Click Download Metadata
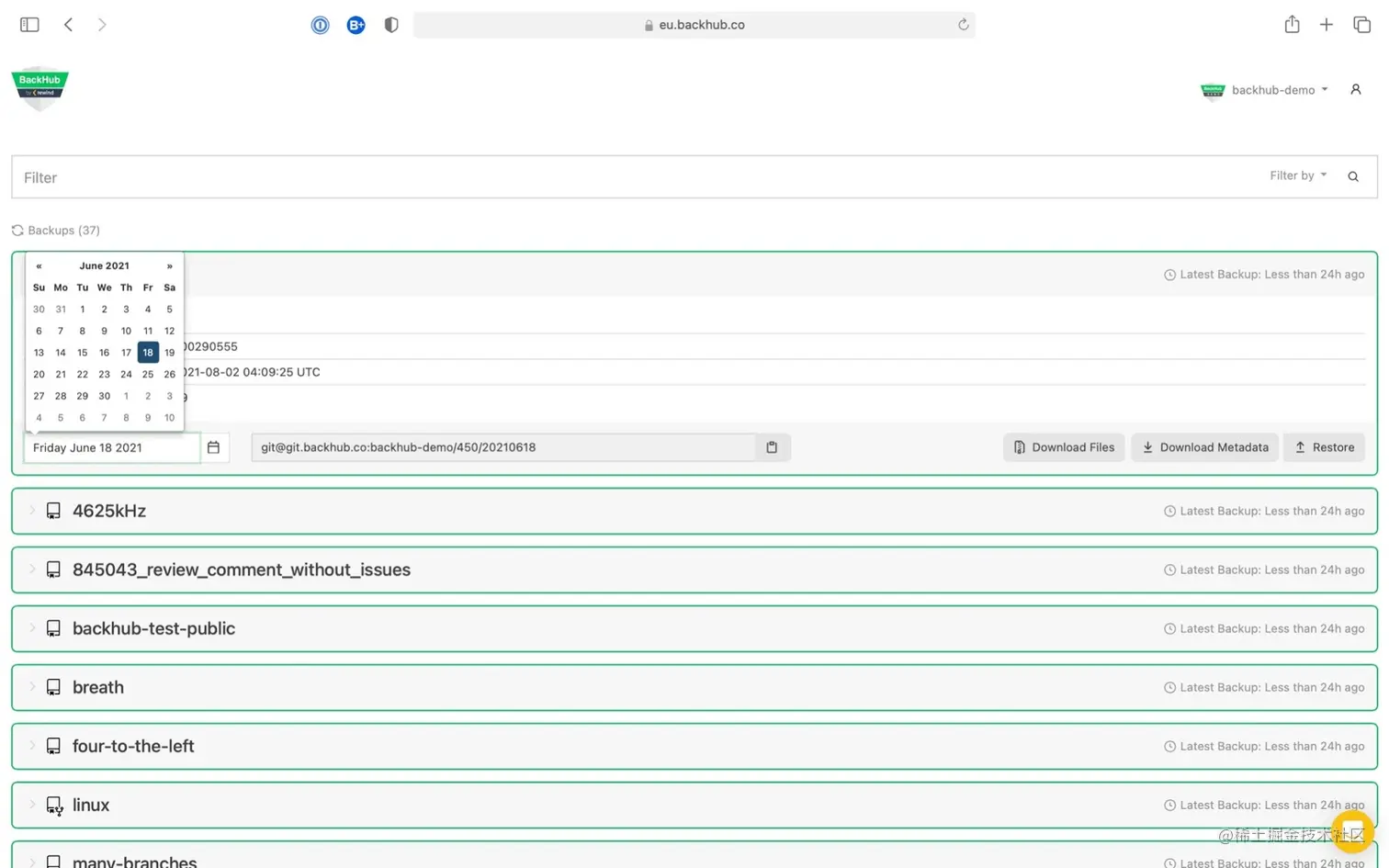Viewport: 1389px width, 868px height. coord(1204,447)
